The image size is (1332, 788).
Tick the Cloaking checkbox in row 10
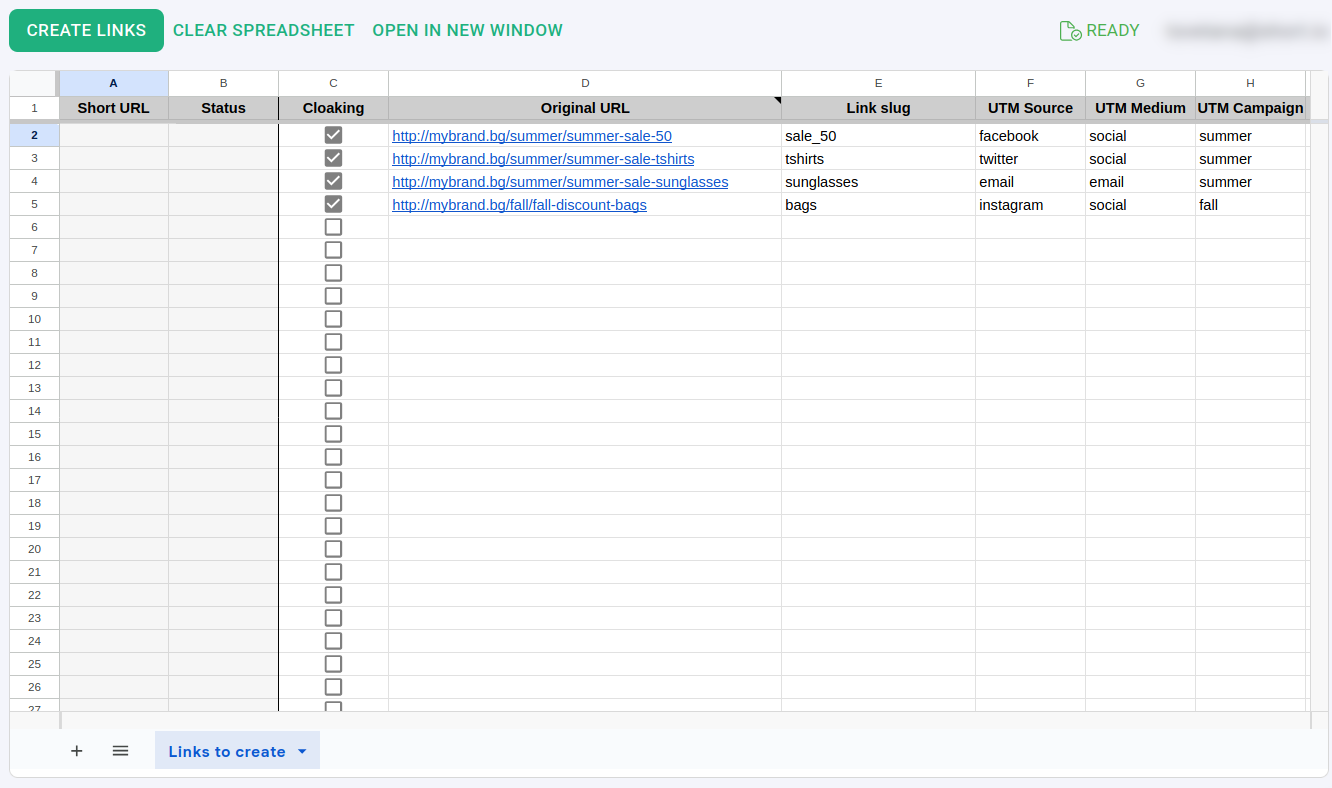(x=333, y=319)
